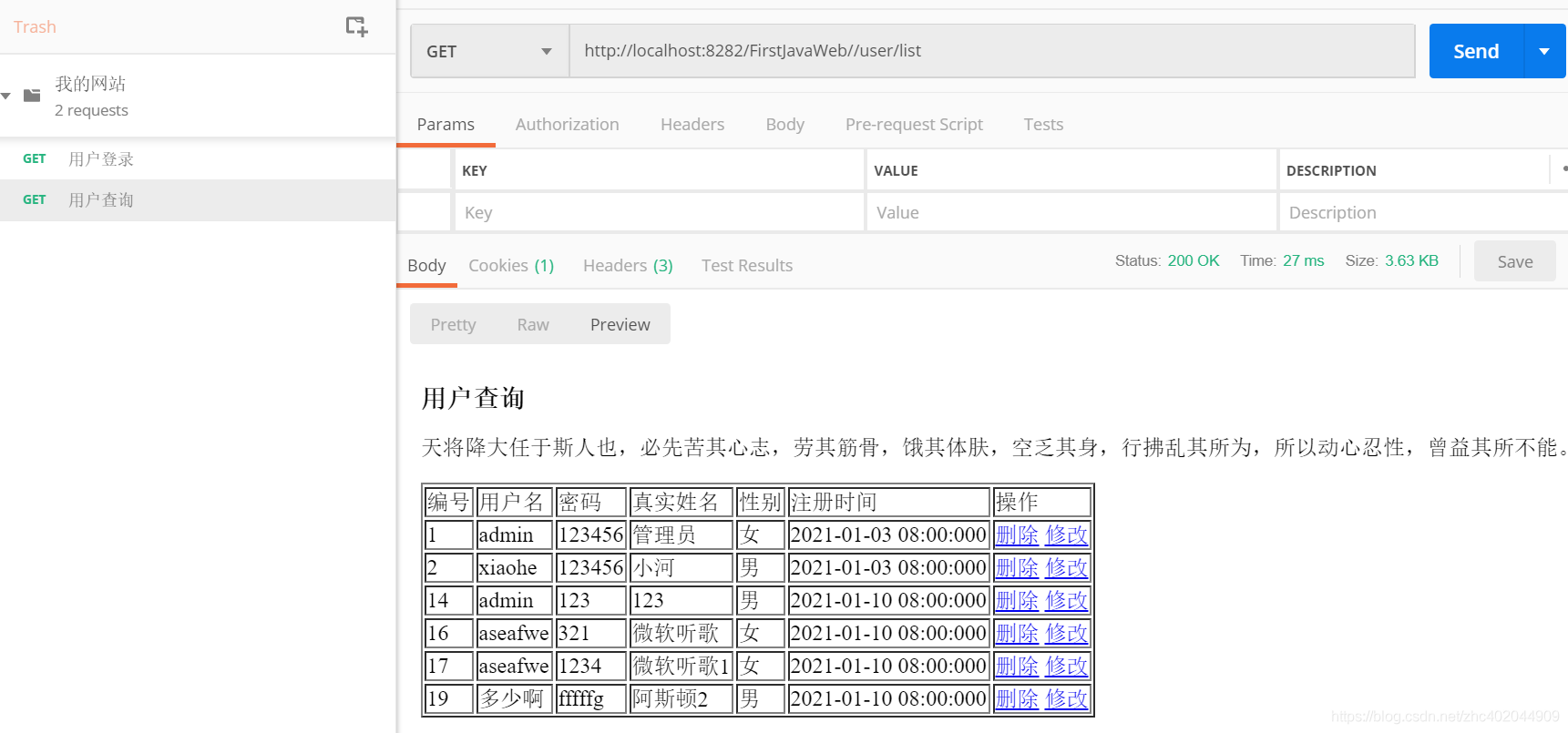This screenshot has height=733, width=1568.
Task: Click the new collection icon
Action: point(356,26)
